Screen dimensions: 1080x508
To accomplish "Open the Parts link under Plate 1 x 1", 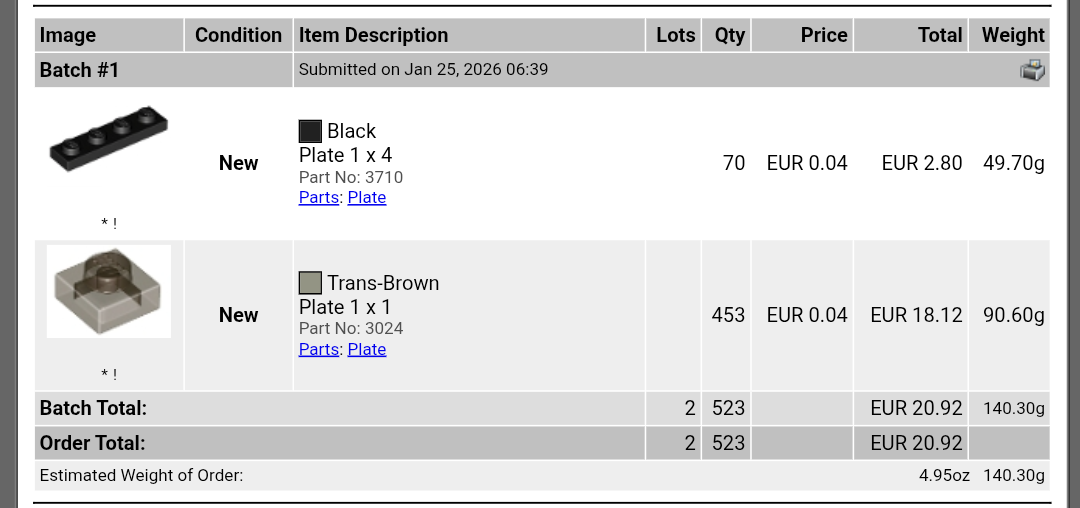I will 319,349.
